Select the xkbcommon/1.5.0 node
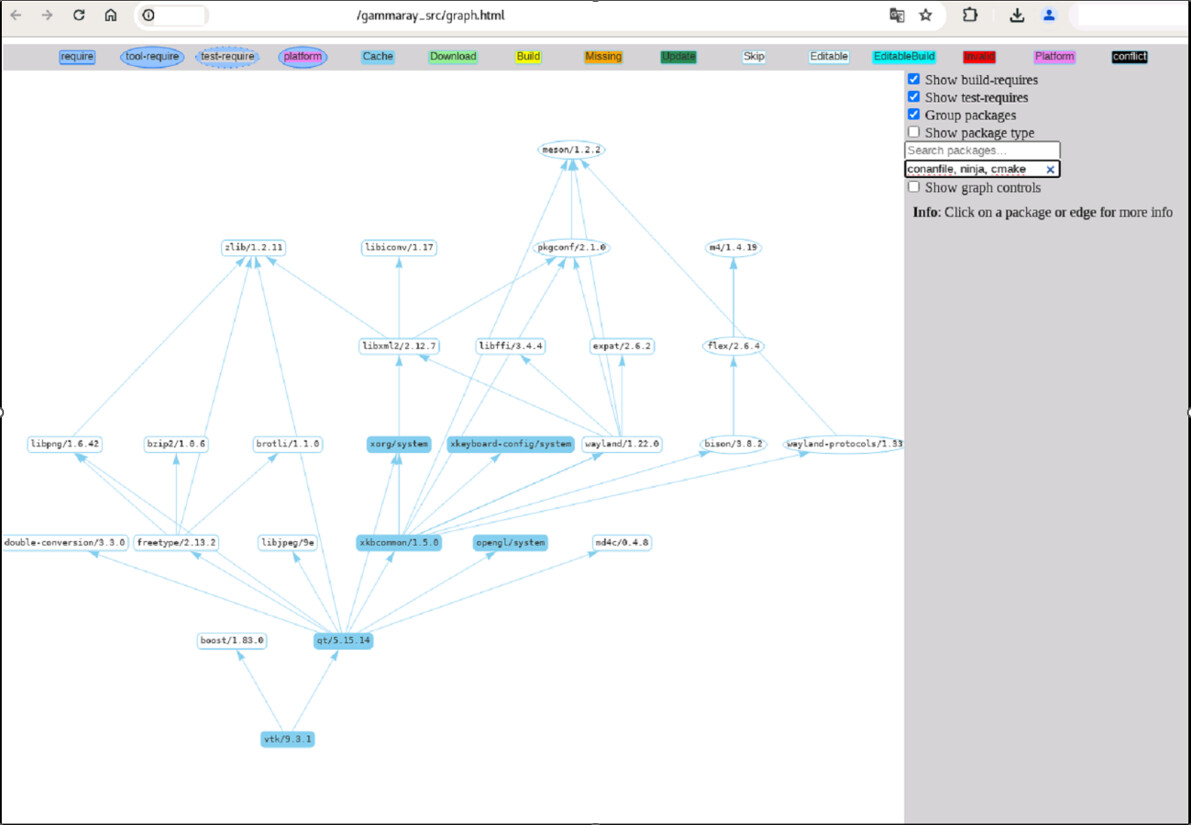The width and height of the screenshot is (1191, 825). tap(399, 543)
